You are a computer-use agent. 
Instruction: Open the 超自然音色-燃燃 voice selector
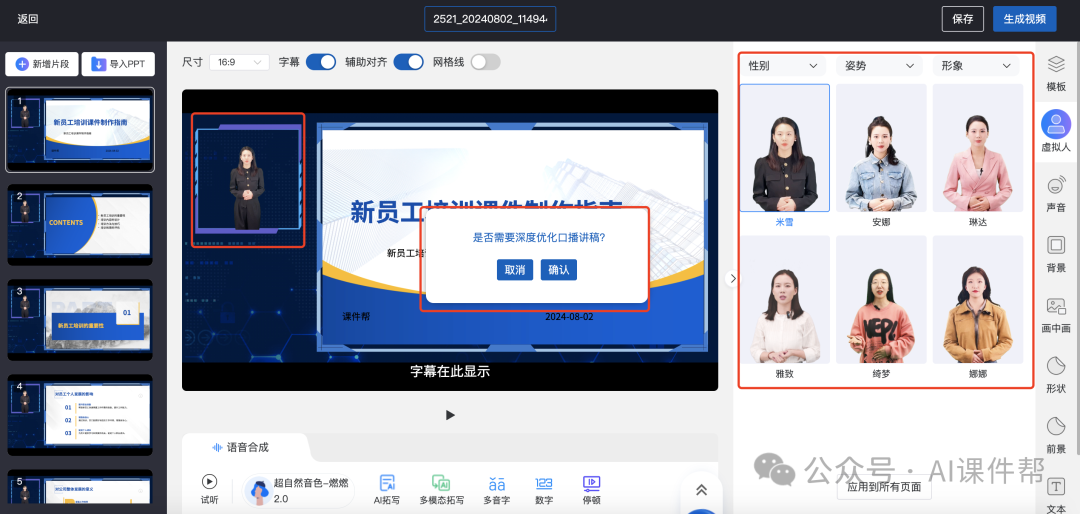299,491
